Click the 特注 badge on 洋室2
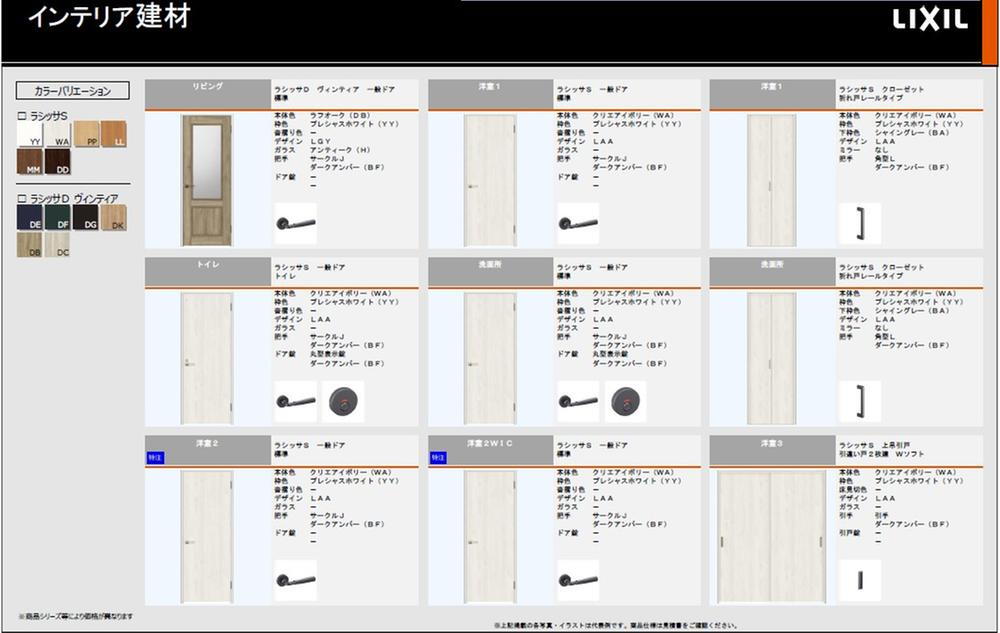This screenshot has width=1000, height=633. click(156, 458)
